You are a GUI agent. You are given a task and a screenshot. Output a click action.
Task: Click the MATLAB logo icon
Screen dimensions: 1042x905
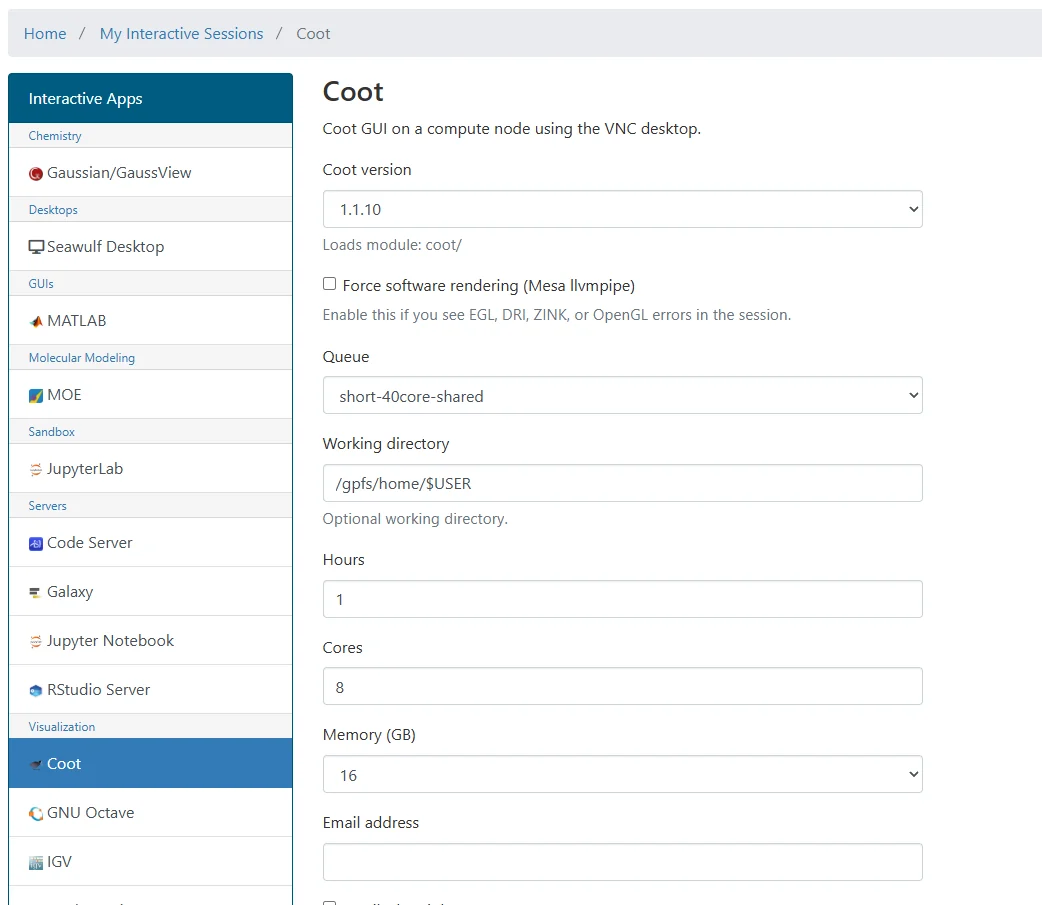coord(36,322)
